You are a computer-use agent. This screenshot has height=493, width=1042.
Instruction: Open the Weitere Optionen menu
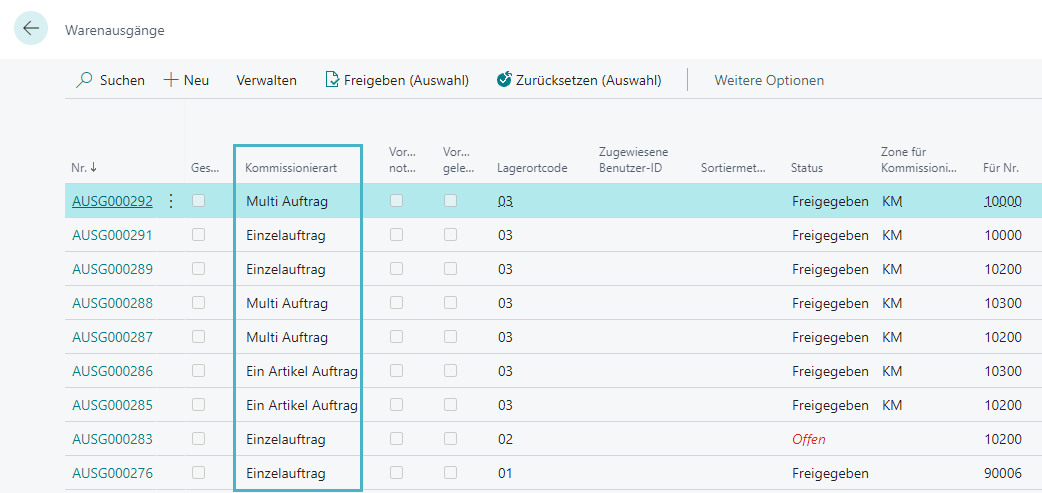768,80
